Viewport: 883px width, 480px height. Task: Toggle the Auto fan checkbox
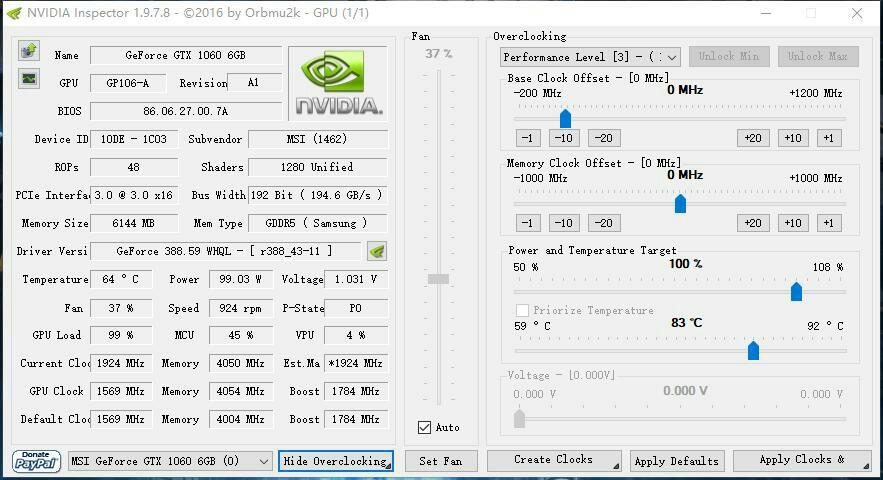coord(425,427)
